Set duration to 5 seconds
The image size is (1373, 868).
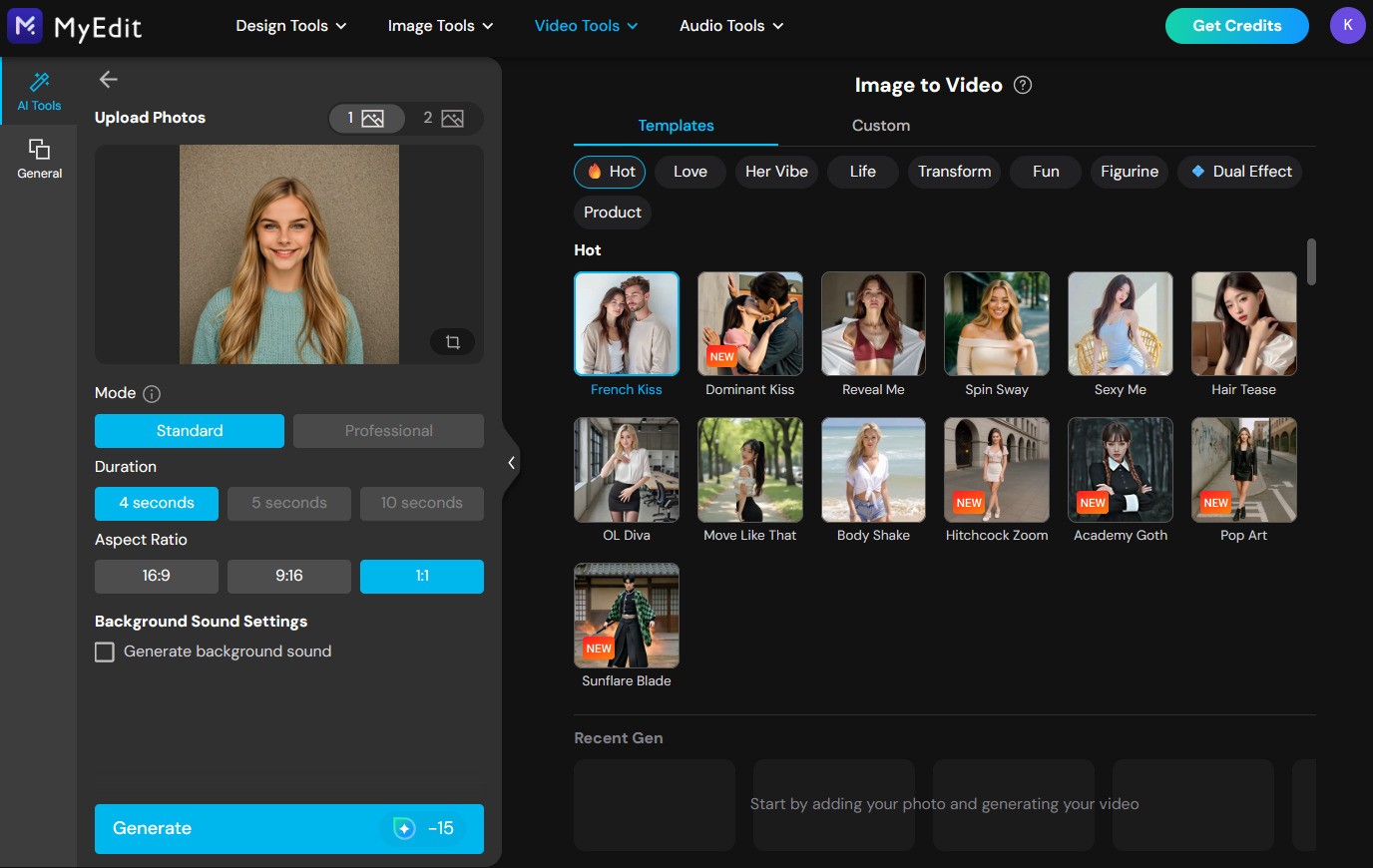[289, 504]
